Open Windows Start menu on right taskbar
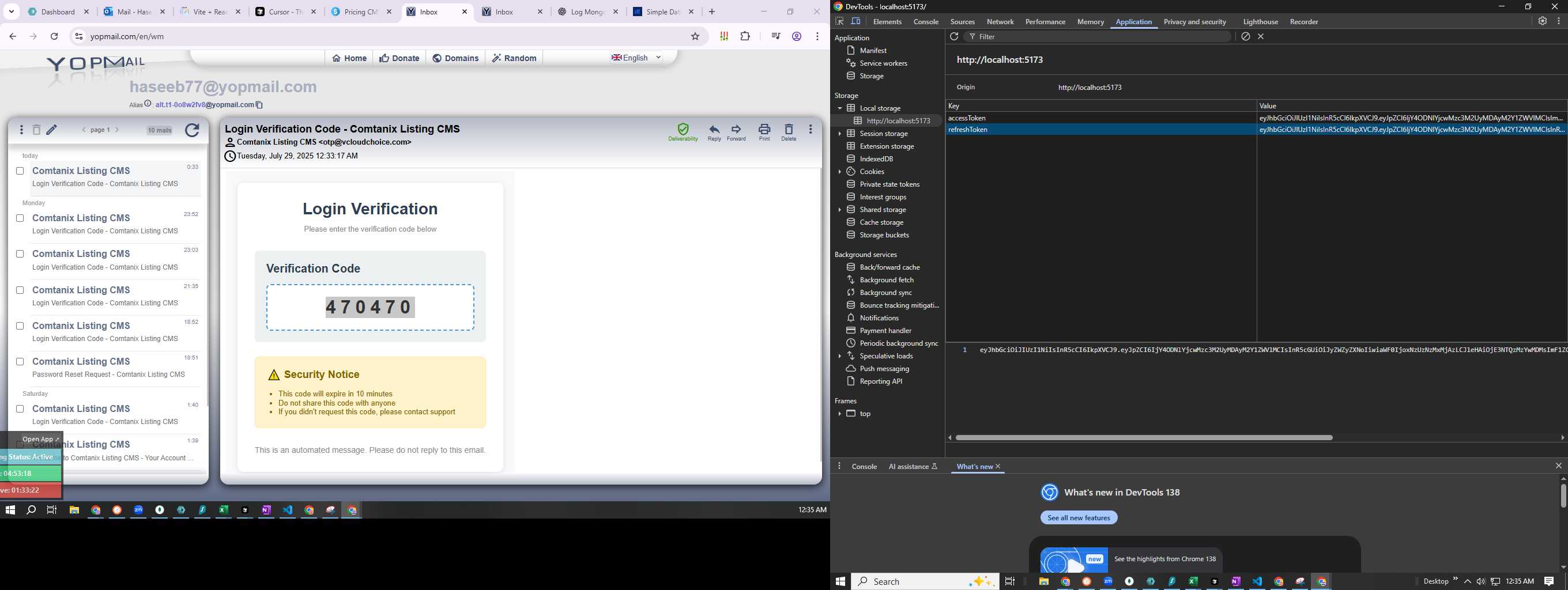The image size is (1568, 590). click(840, 581)
